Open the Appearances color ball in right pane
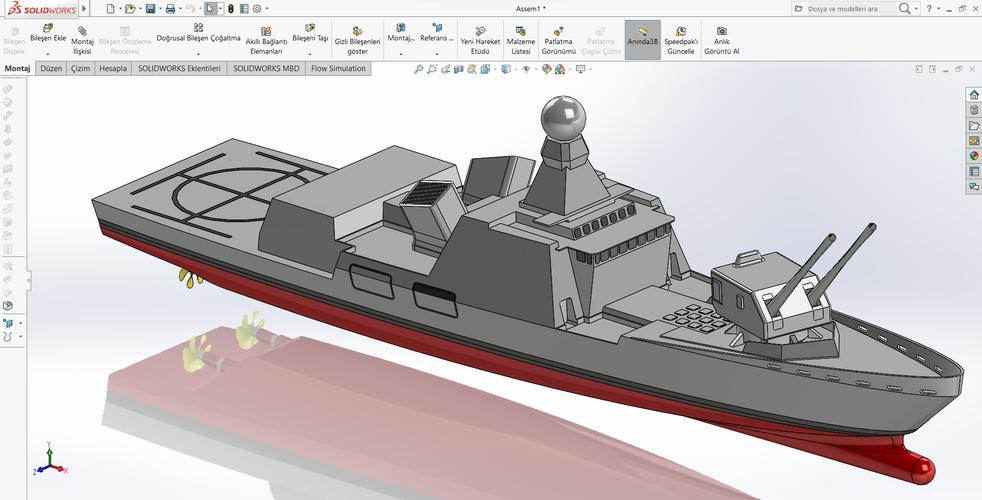 (974, 155)
